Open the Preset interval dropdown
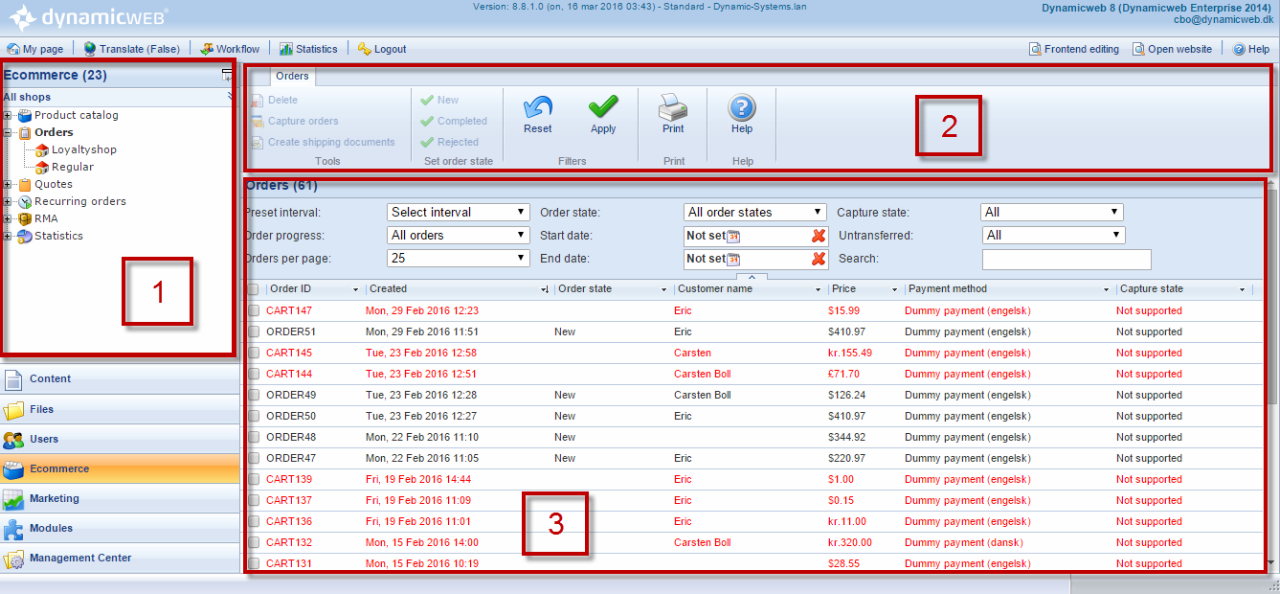1280x594 pixels. 458,212
